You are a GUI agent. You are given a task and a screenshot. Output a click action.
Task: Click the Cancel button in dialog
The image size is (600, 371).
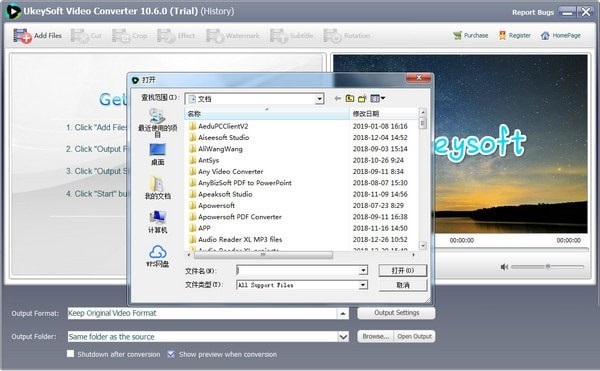pos(403,285)
